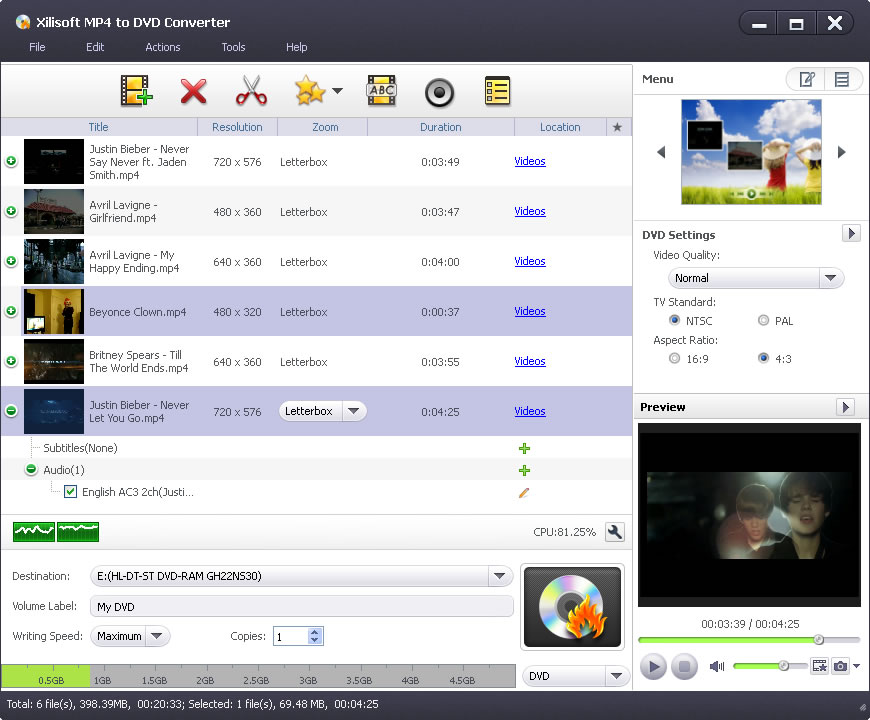Click the red X remove icon
870x720 pixels.
(x=193, y=92)
